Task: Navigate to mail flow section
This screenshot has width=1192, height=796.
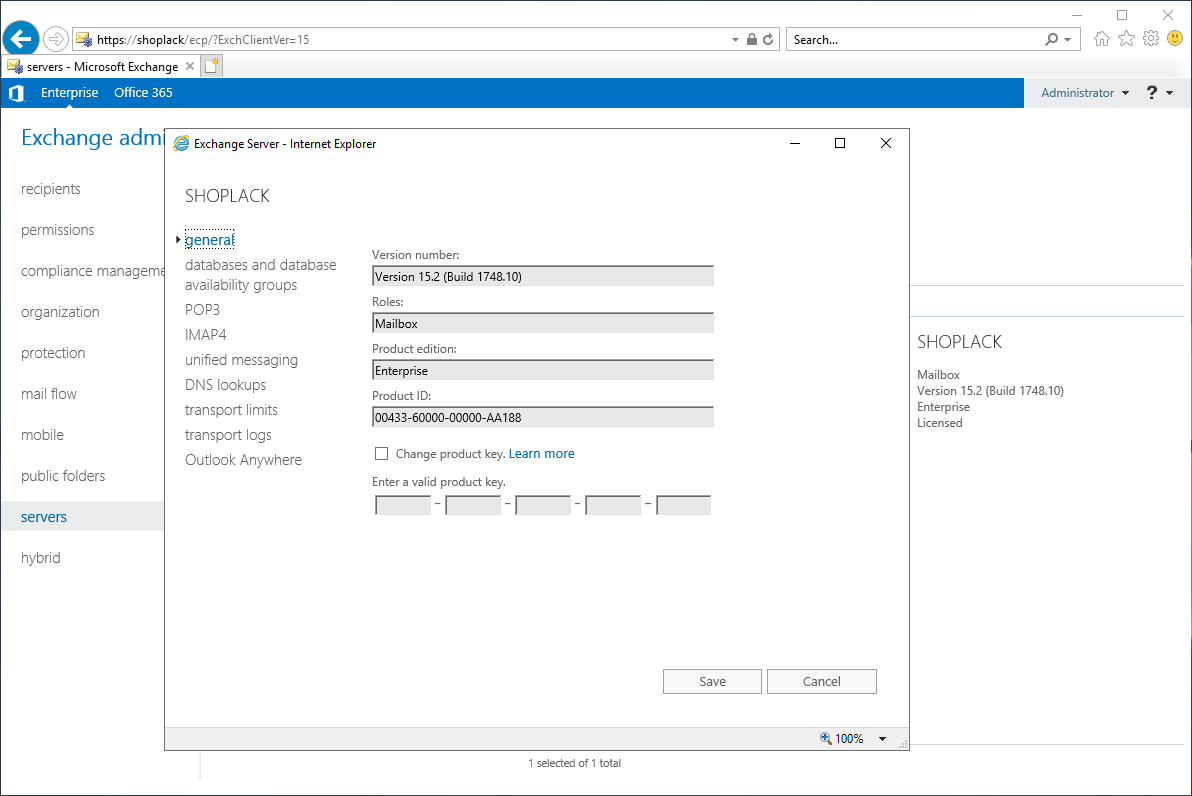Action: [49, 394]
